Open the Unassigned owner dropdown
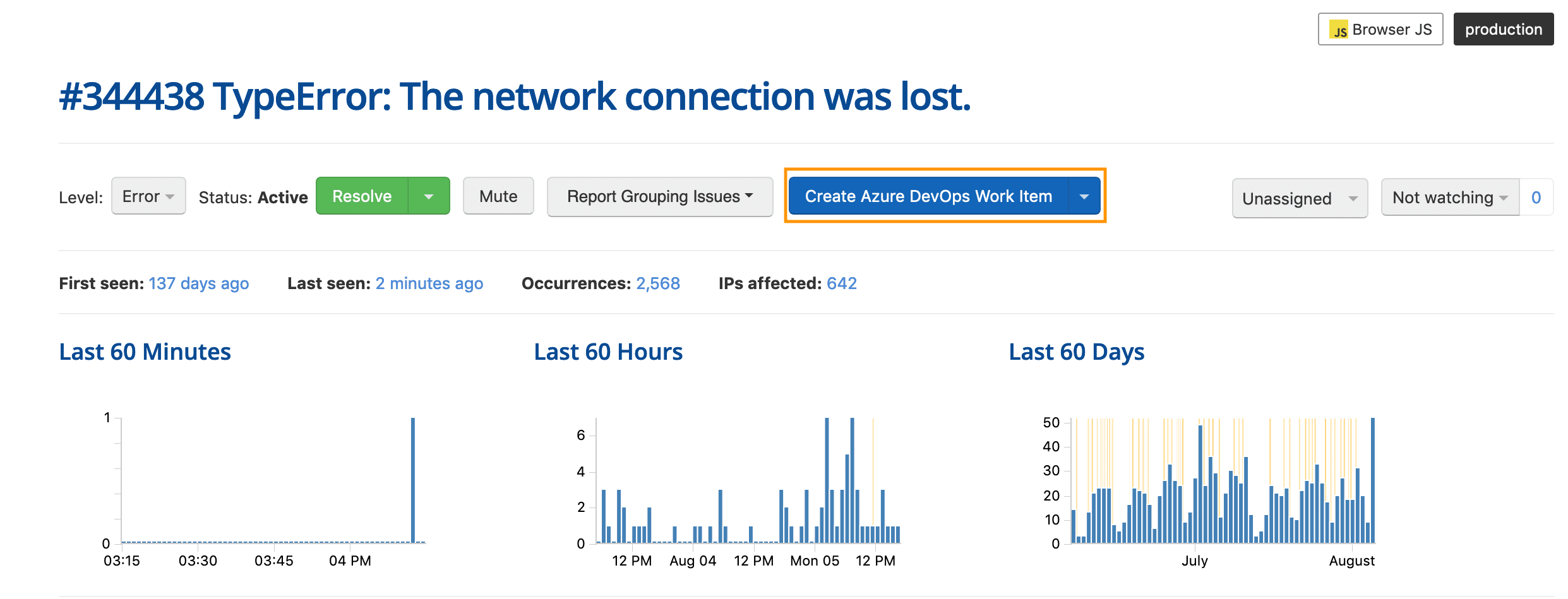The height and width of the screenshot is (599, 1568). (x=1299, y=198)
